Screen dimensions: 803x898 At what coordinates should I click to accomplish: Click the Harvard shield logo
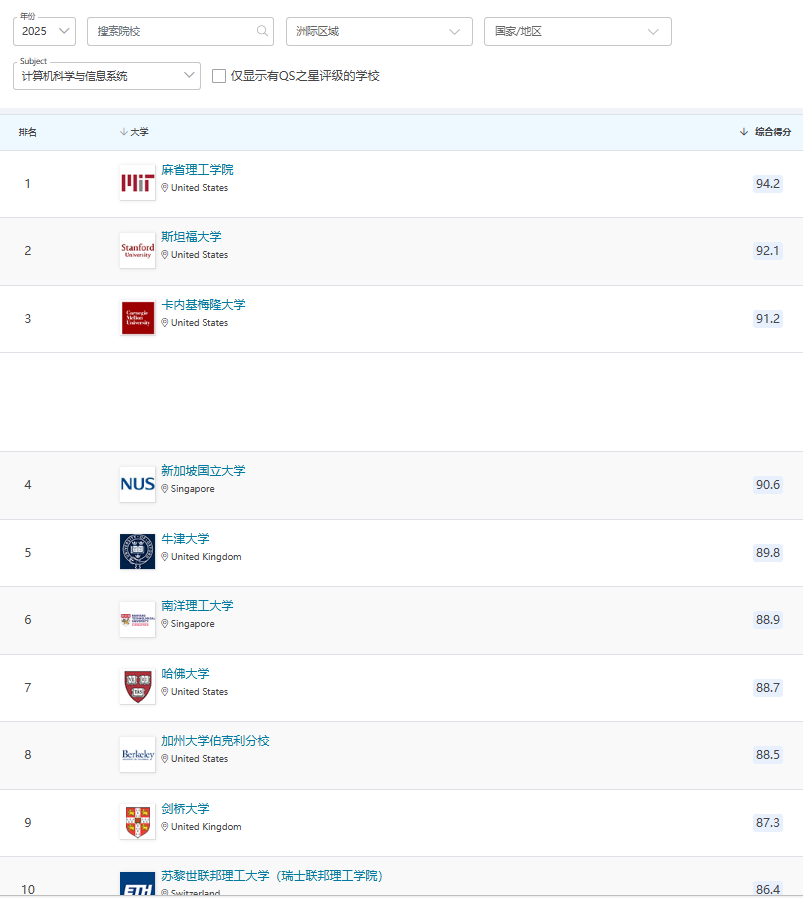[x=137, y=687]
